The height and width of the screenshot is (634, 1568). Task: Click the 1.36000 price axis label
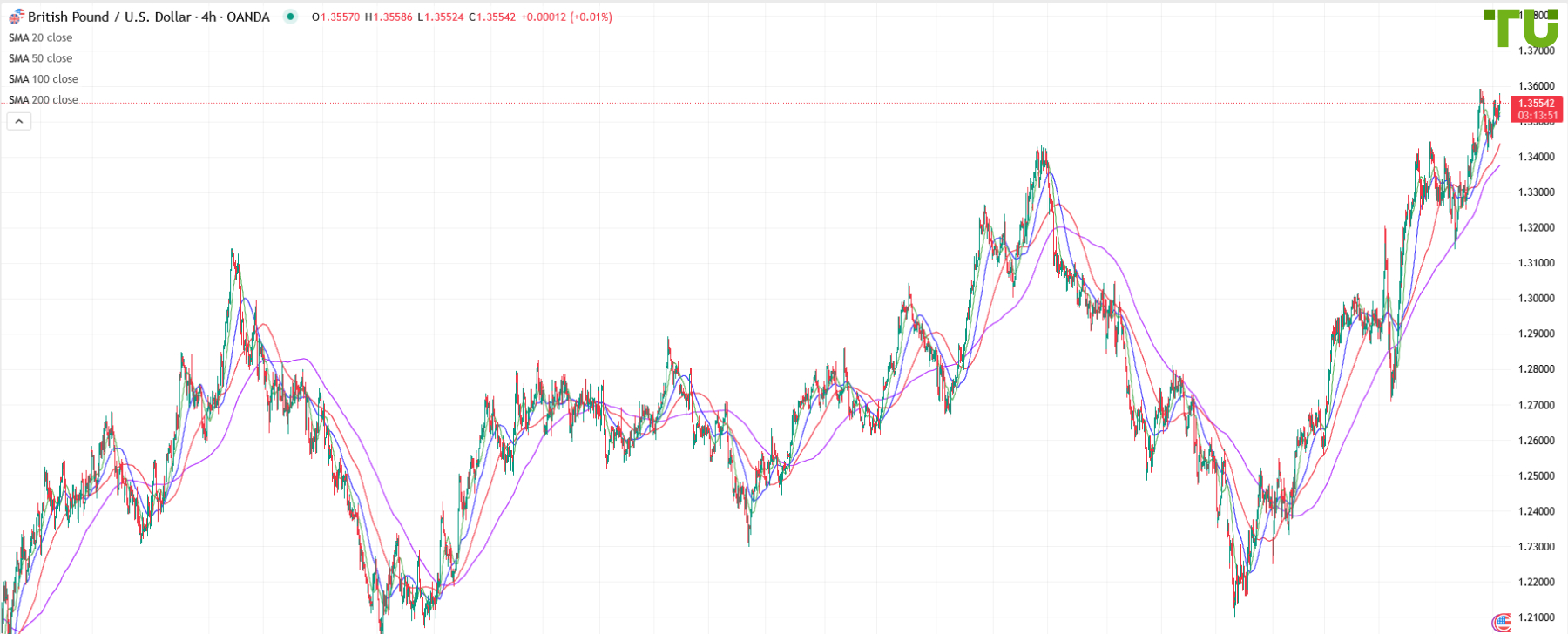click(1537, 86)
